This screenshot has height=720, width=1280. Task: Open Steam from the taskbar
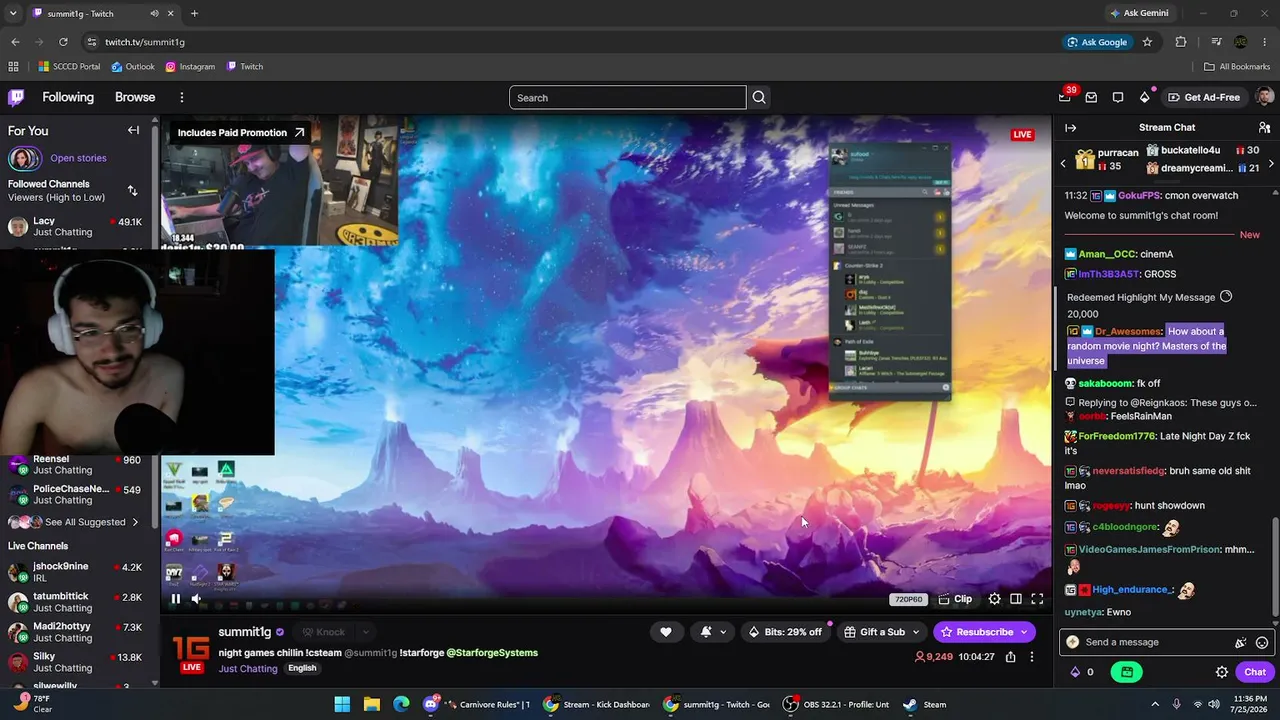pyautogui.click(x=925, y=704)
